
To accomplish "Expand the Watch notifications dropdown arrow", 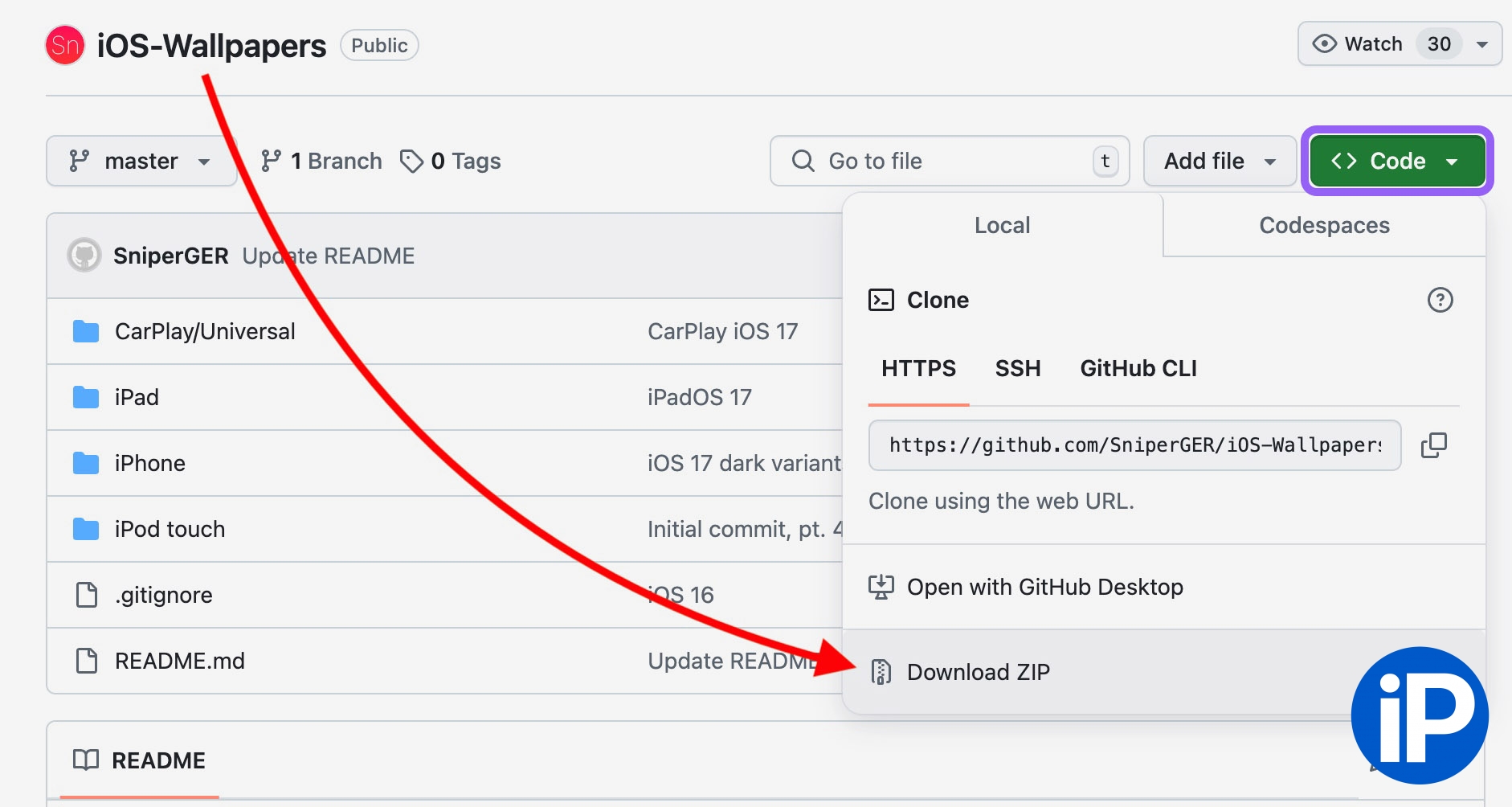I will [x=1482, y=44].
